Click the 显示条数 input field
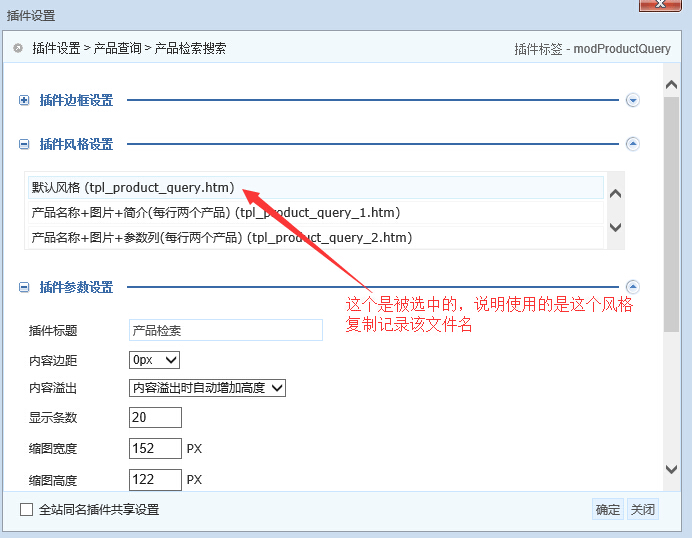 (155, 418)
